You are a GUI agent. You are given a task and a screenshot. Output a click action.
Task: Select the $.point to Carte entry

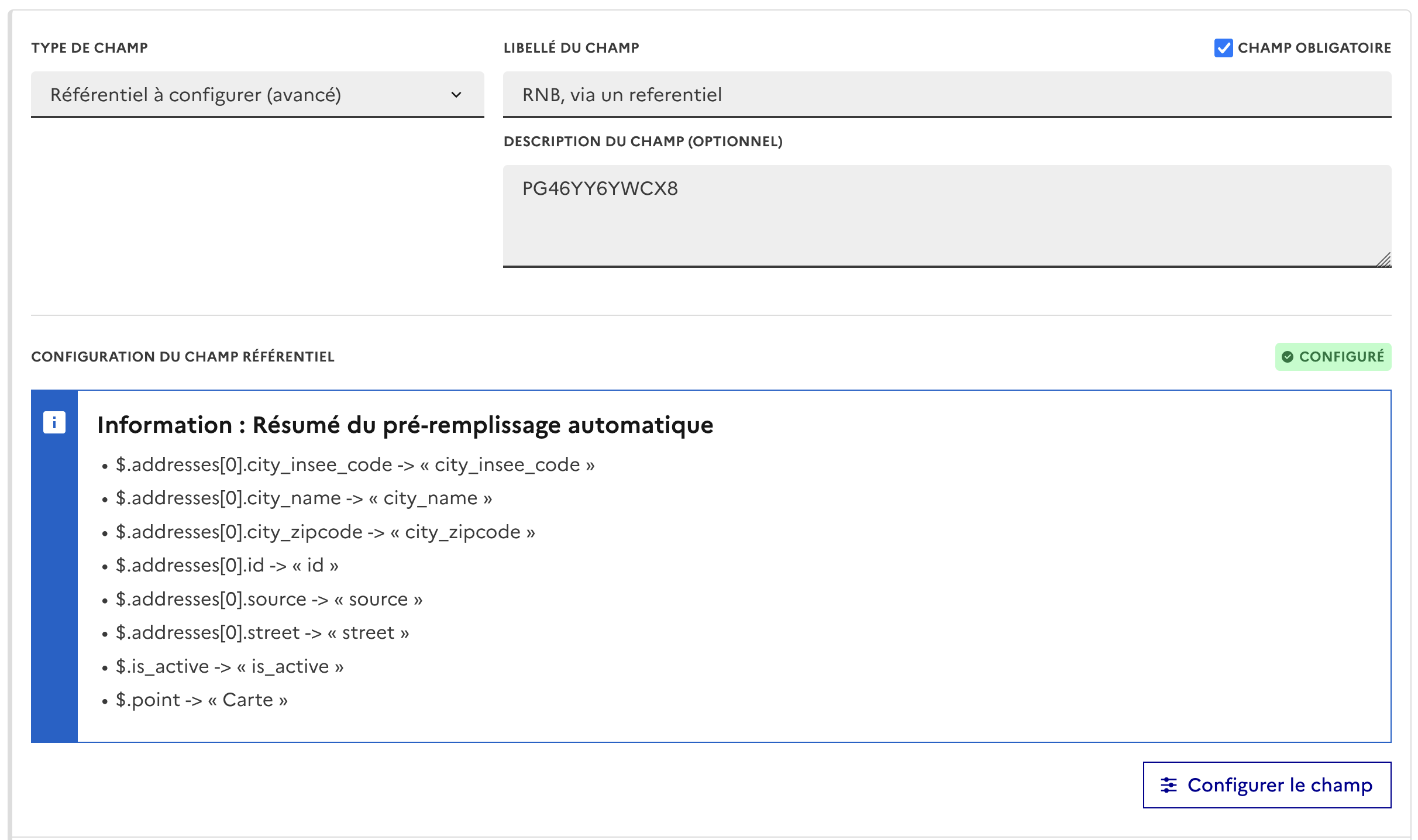click(201, 700)
